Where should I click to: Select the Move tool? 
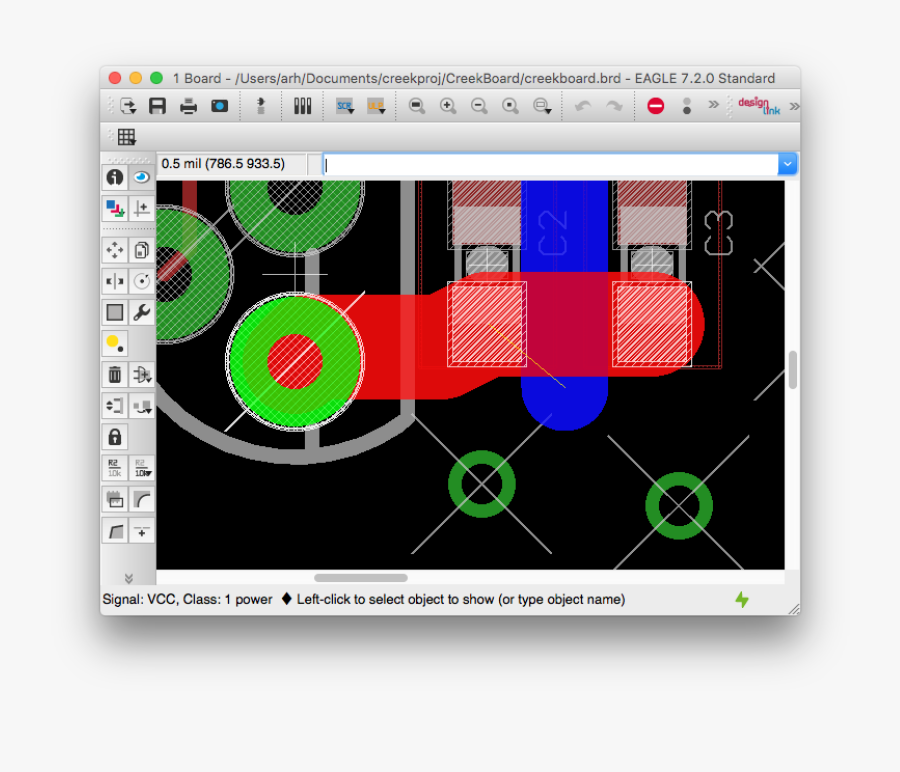pyautogui.click(x=114, y=250)
